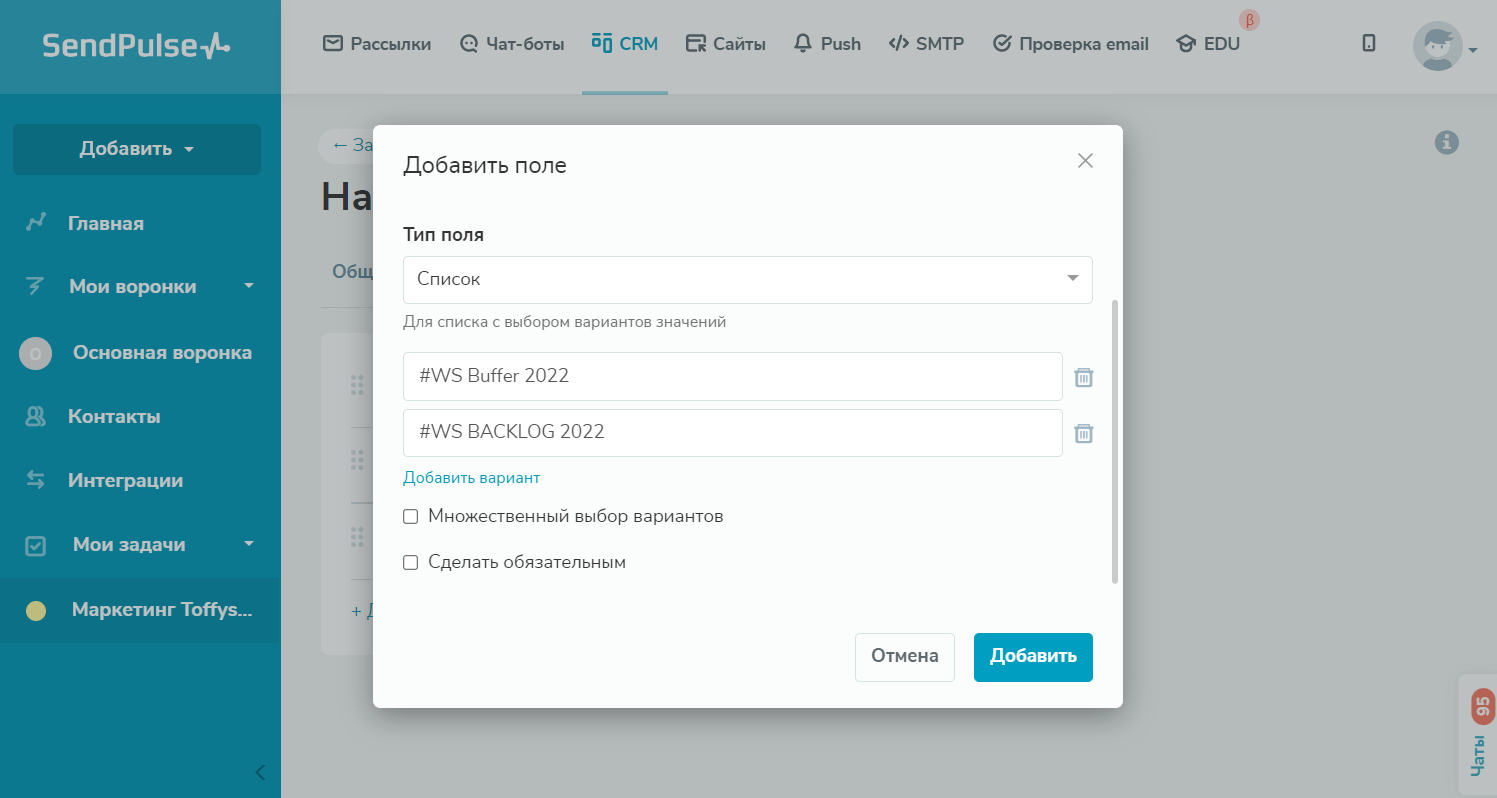Collapse the sidebar with the chevron arrow
This screenshot has width=1497, height=798.
pyautogui.click(x=260, y=772)
